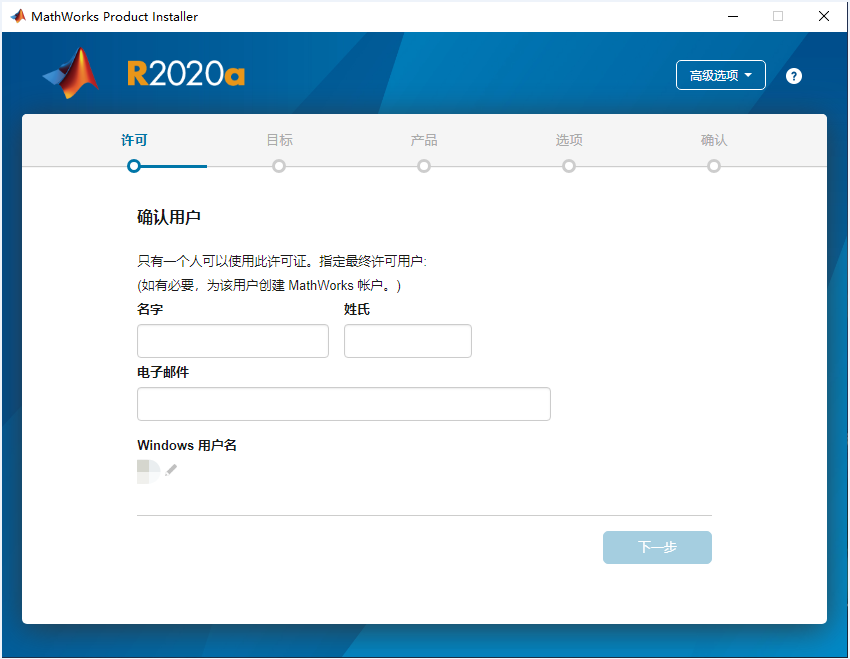This screenshot has width=850, height=659.
Task: Select the 许可 step tab
Action: coord(134,140)
